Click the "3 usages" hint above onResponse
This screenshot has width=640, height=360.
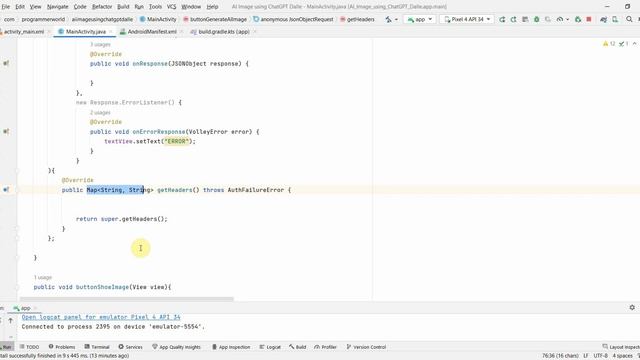pyautogui.click(x=100, y=44)
